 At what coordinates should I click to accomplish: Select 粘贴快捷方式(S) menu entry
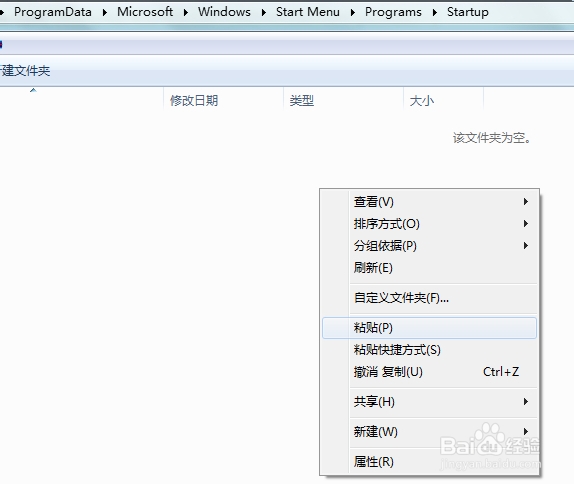429,350
